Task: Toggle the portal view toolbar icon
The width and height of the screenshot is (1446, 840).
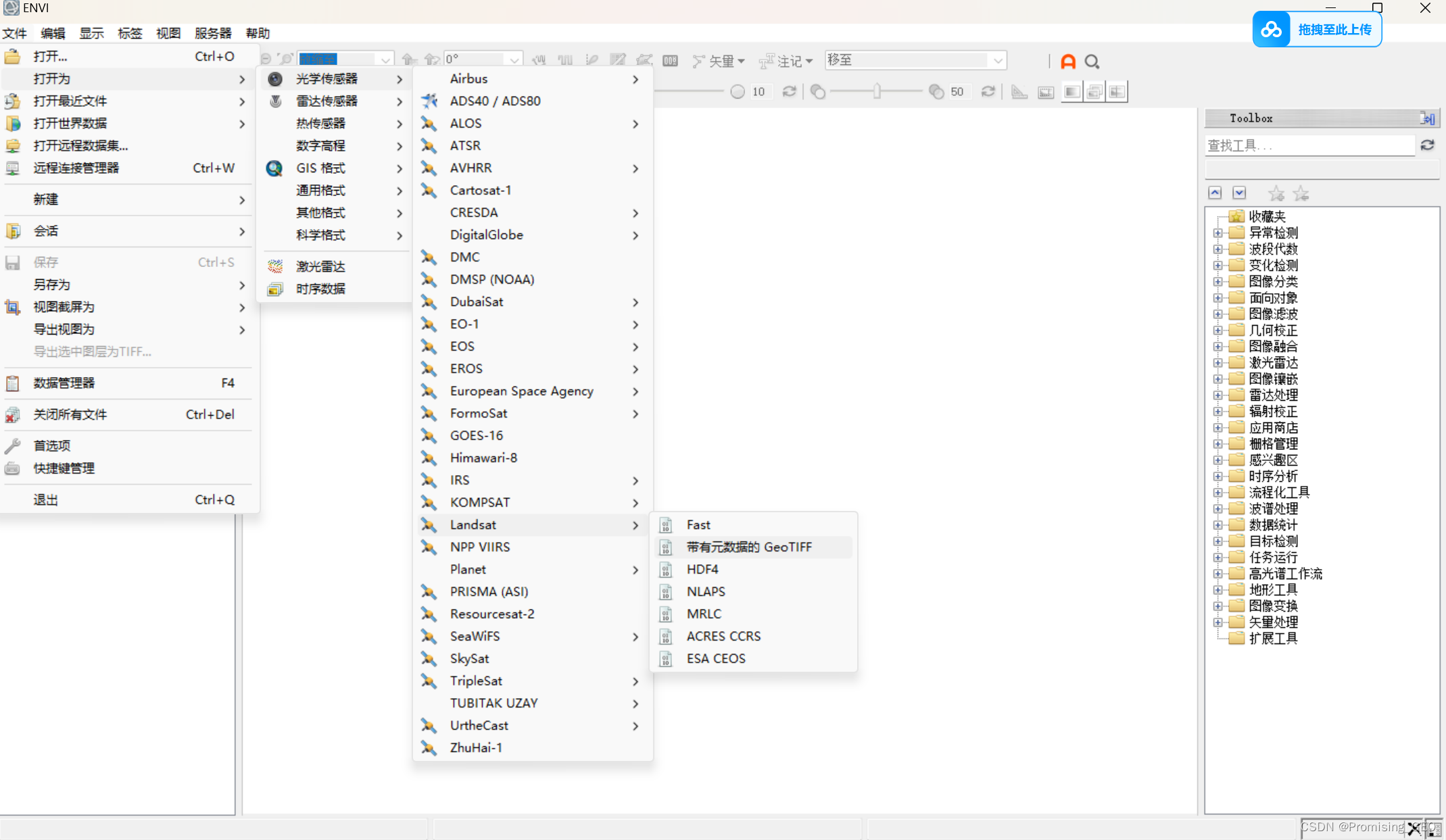Action: (x=1045, y=92)
